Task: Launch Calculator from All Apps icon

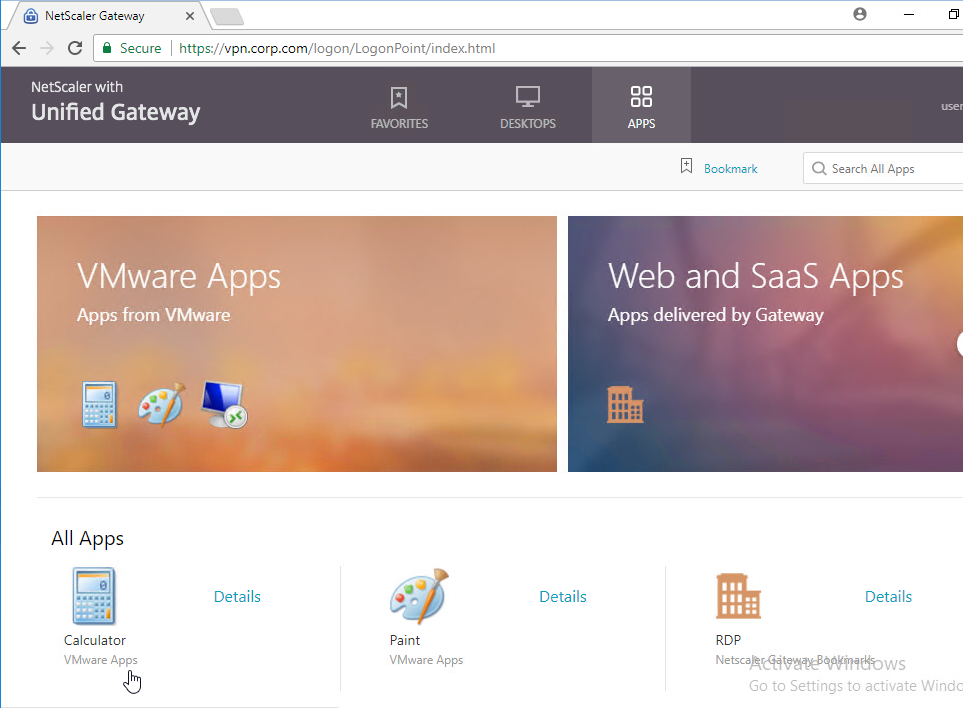Action: pos(94,596)
